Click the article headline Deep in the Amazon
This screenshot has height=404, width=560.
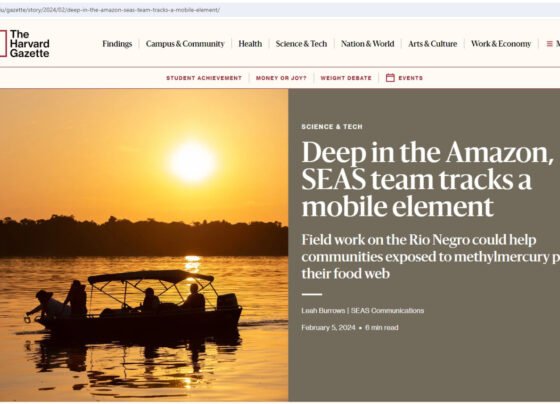427,179
